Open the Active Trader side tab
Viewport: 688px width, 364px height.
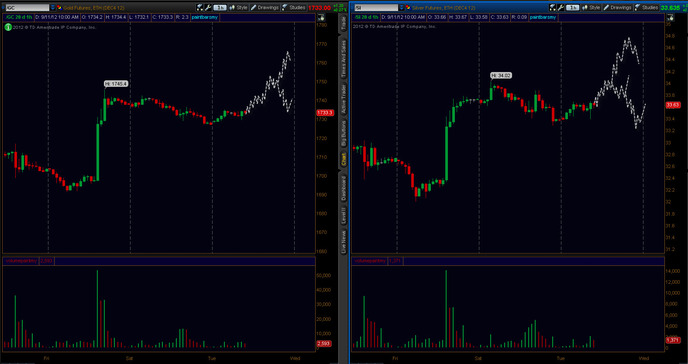[x=344, y=100]
